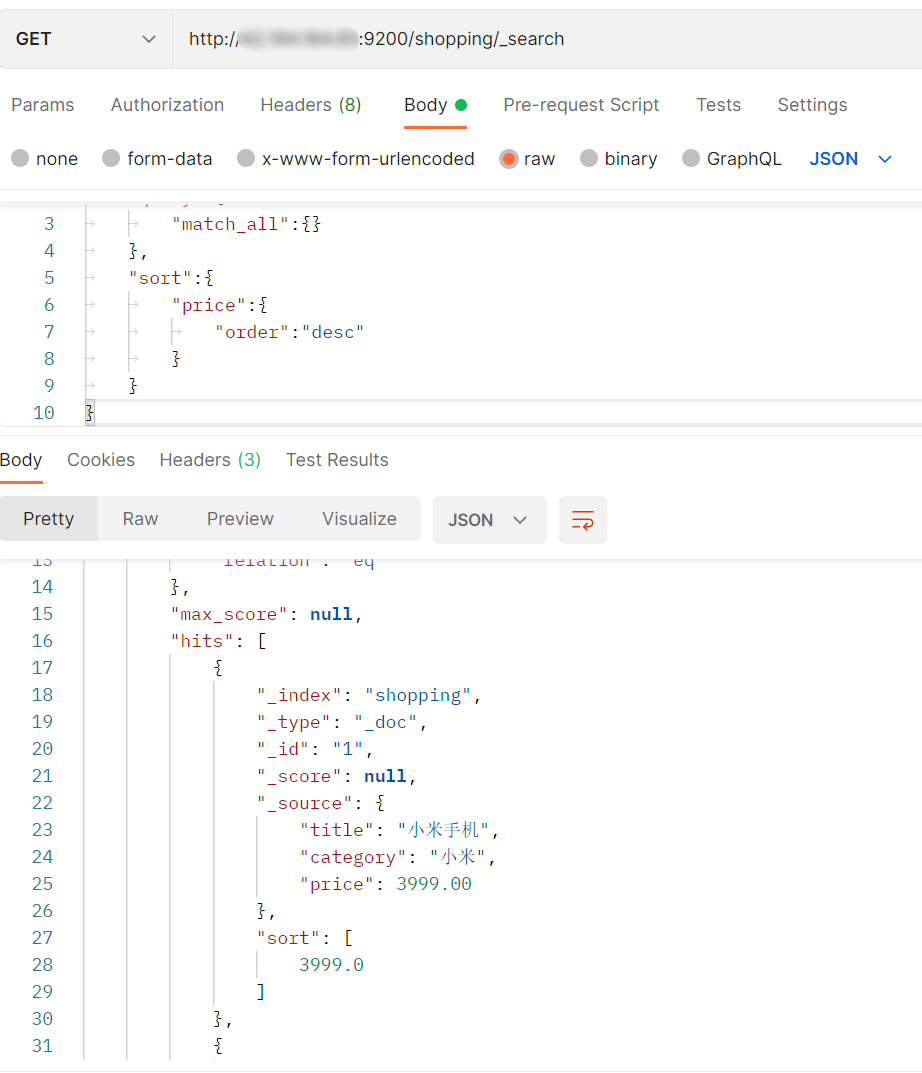Show the response Preview view

(240, 519)
